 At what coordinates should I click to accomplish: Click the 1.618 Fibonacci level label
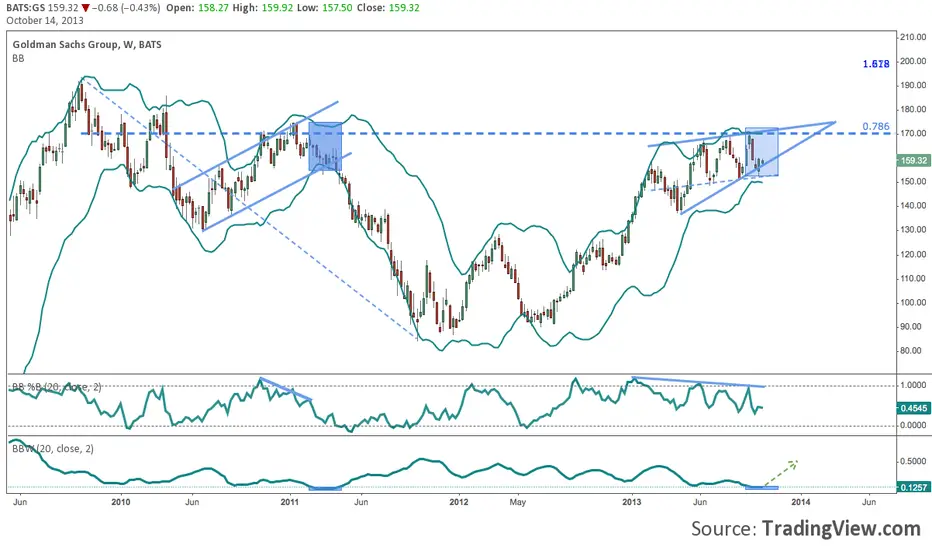pyautogui.click(x=876, y=64)
